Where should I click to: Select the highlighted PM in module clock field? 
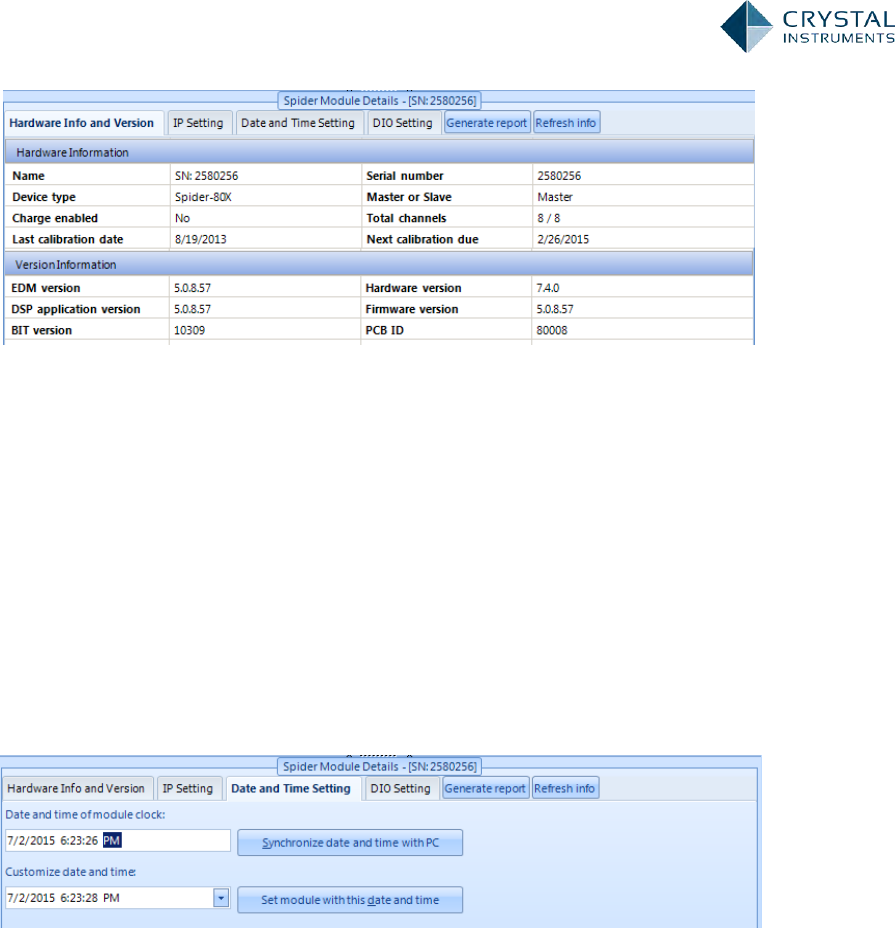(x=112, y=840)
